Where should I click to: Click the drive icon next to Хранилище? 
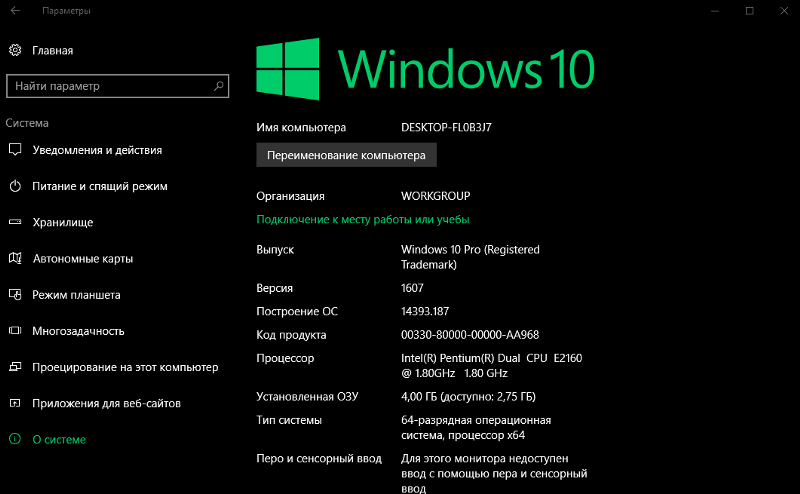tap(15, 222)
